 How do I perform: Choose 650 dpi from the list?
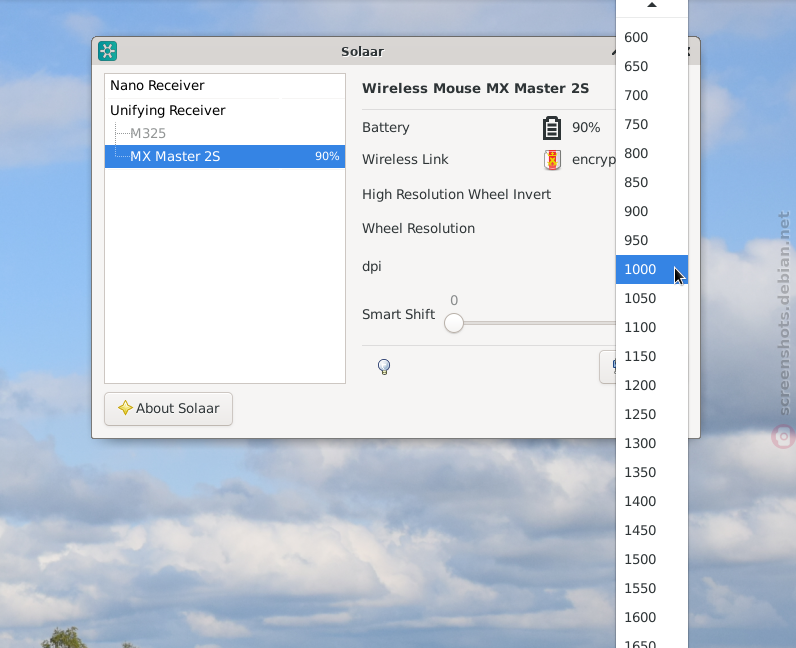(652, 67)
